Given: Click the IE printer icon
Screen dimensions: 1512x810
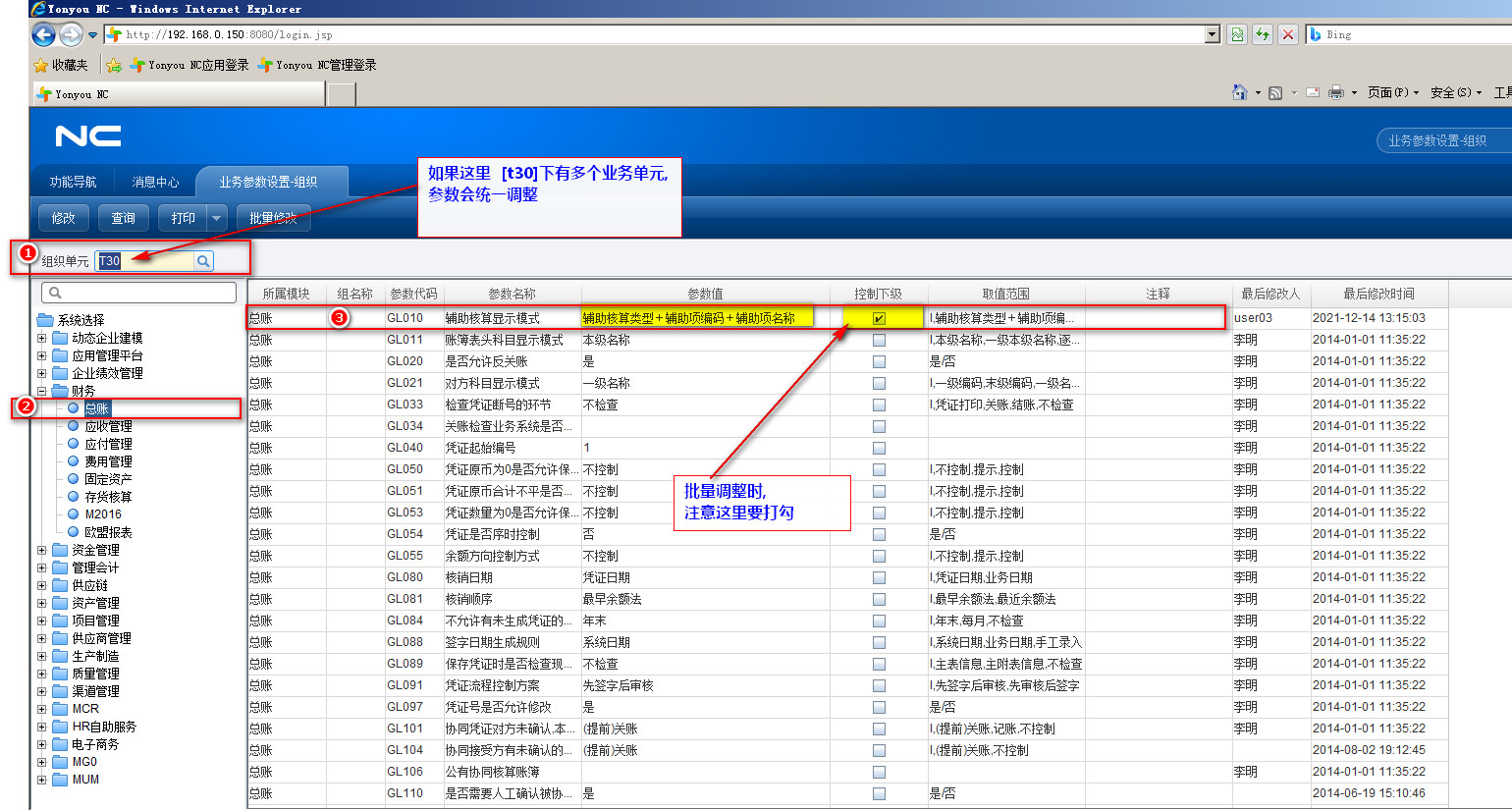Looking at the screenshot, I should click(1335, 92).
